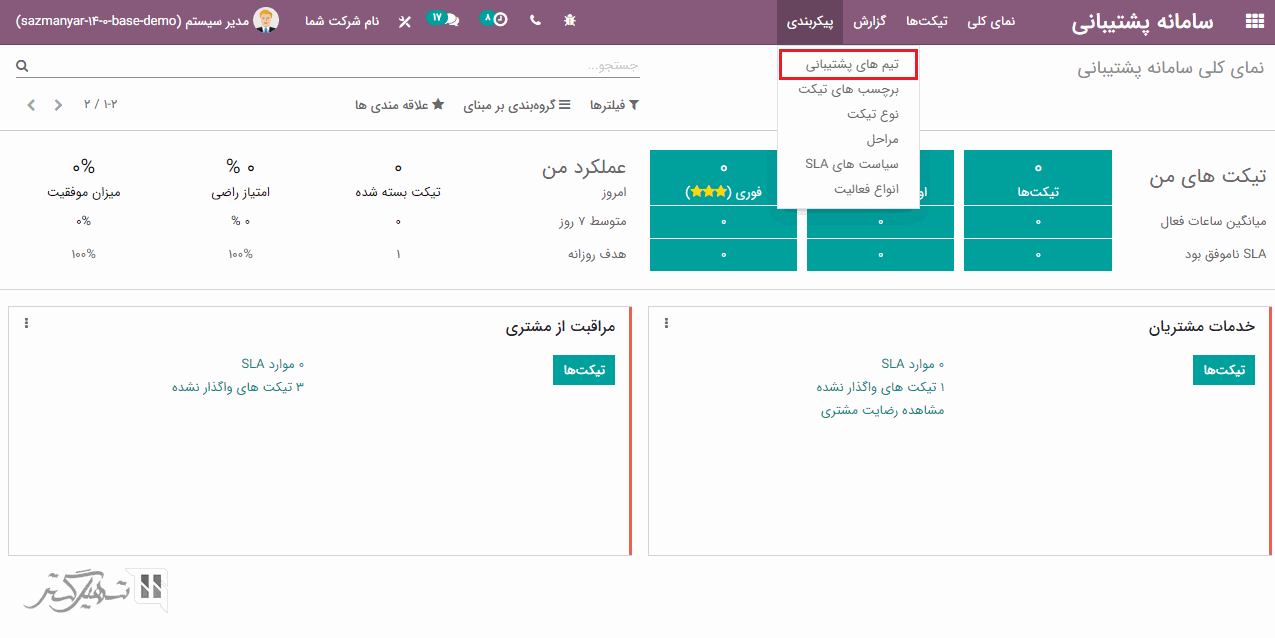Image resolution: width=1275 pixels, height=638 pixels.
Task: Select تیم های پشتیبانی menu entry
Action: point(848,64)
